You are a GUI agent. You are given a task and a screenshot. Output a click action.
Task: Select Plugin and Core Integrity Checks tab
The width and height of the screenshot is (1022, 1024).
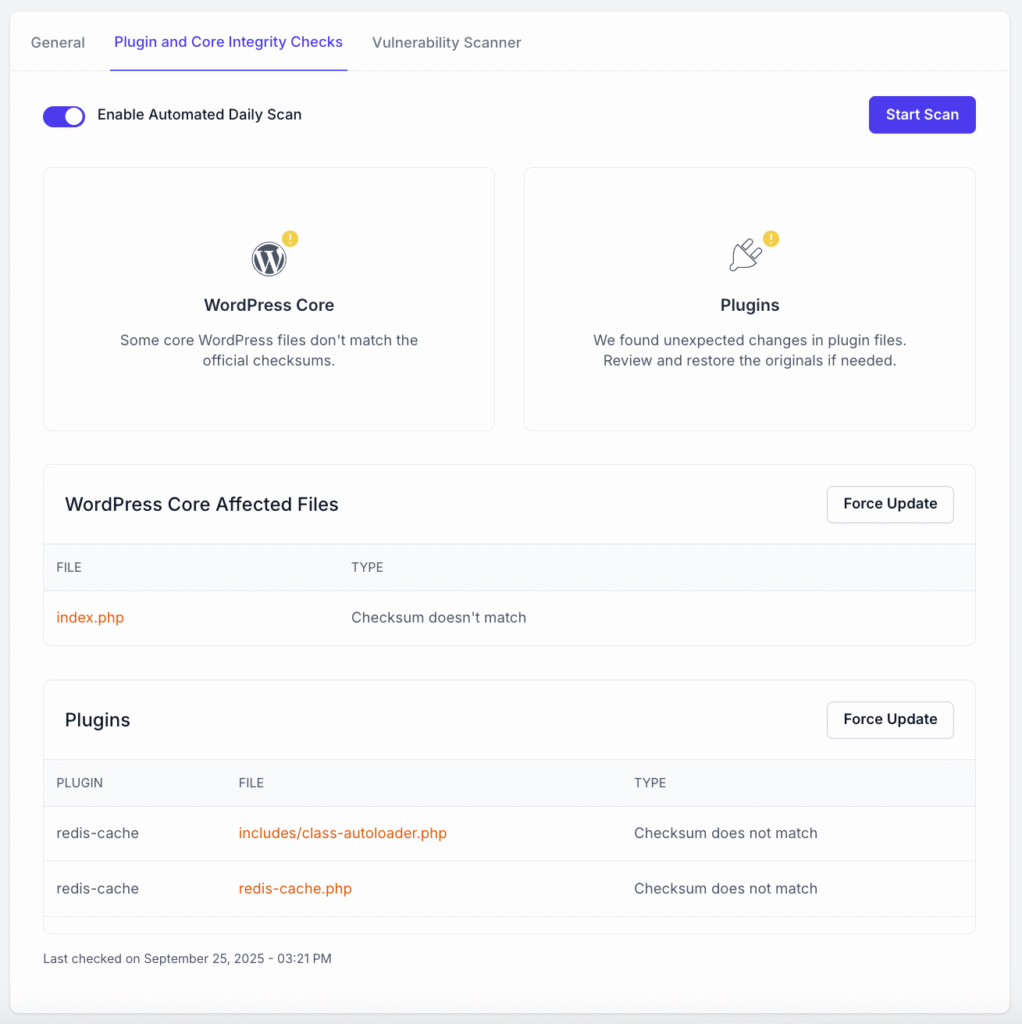[x=228, y=42]
